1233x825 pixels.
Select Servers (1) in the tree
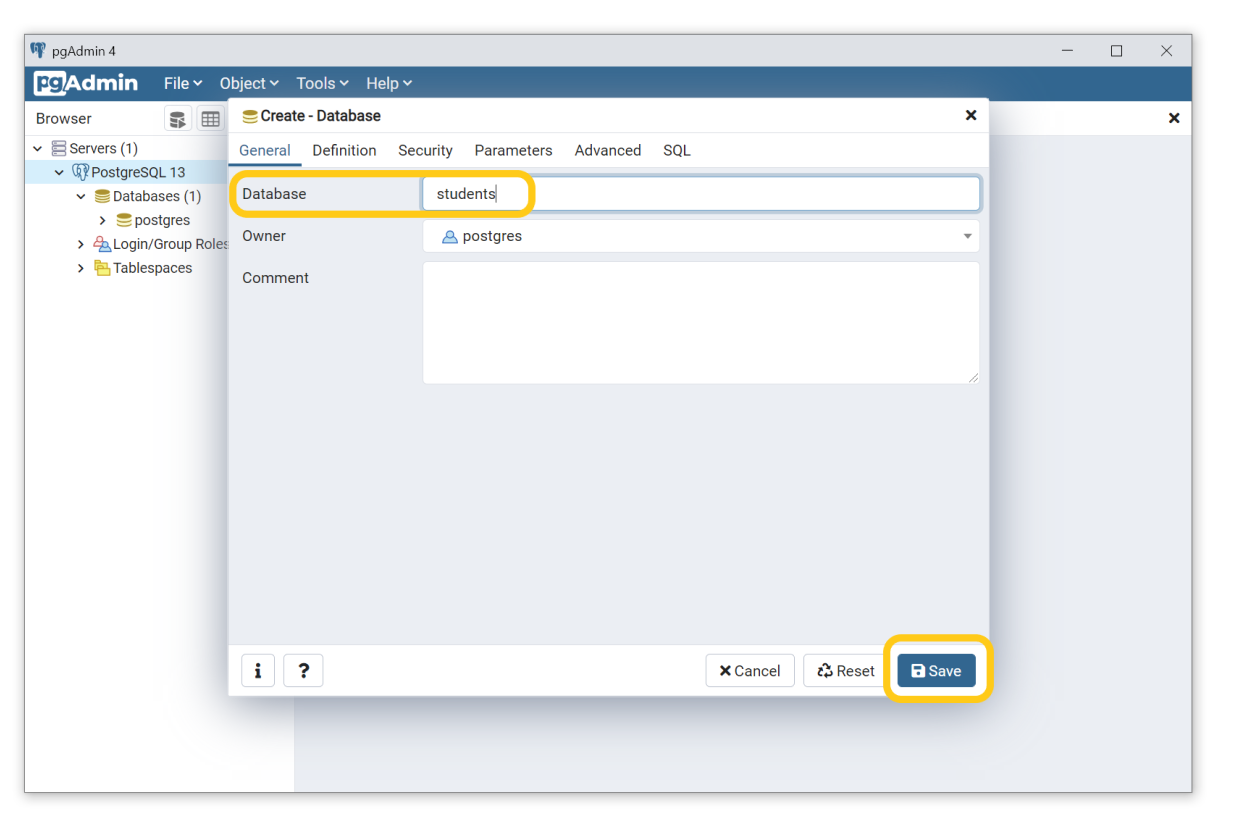(x=103, y=148)
